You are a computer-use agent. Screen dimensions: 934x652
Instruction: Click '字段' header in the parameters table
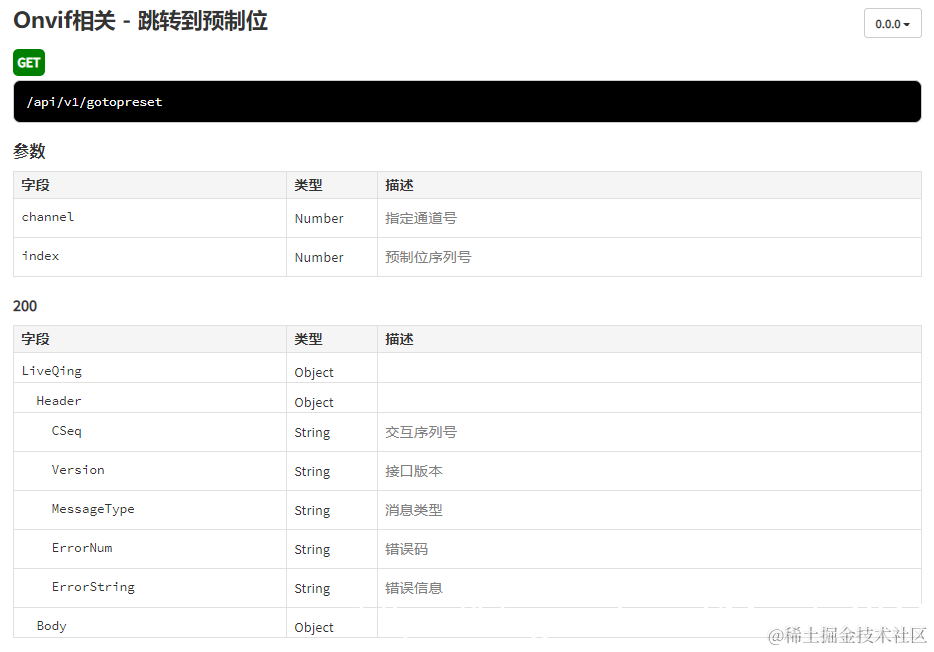pos(35,185)
